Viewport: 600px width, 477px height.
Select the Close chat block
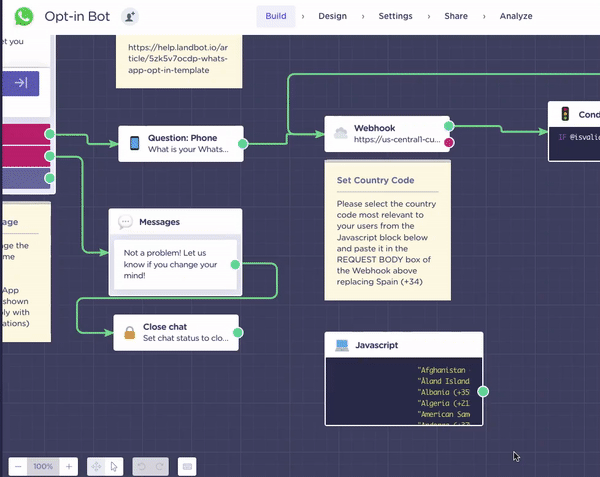(x=176, y=332)
